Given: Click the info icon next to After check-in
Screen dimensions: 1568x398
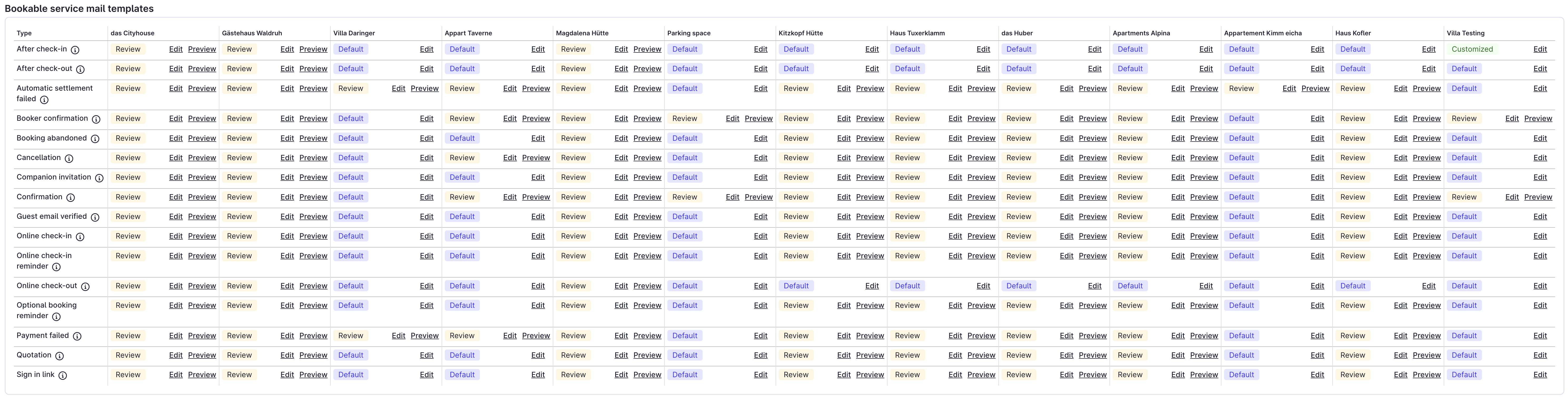Looking at the screenshot, I should click(x=75, y=50).
